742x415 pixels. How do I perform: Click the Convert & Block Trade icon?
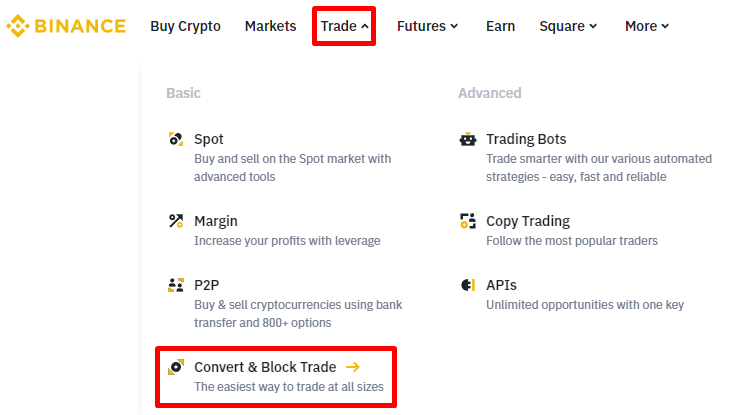point(176,367)
